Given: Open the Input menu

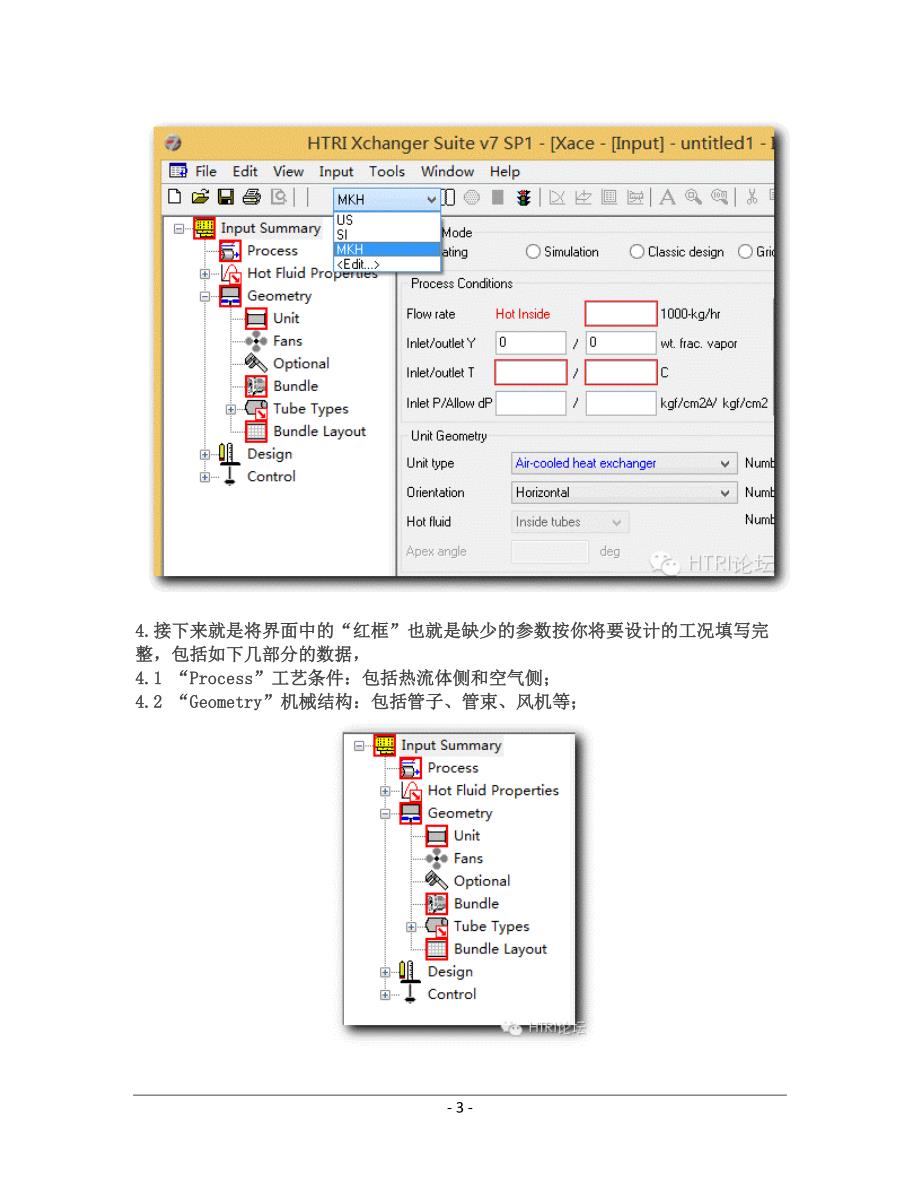Looking at the screenshot, I should point(336,172).
